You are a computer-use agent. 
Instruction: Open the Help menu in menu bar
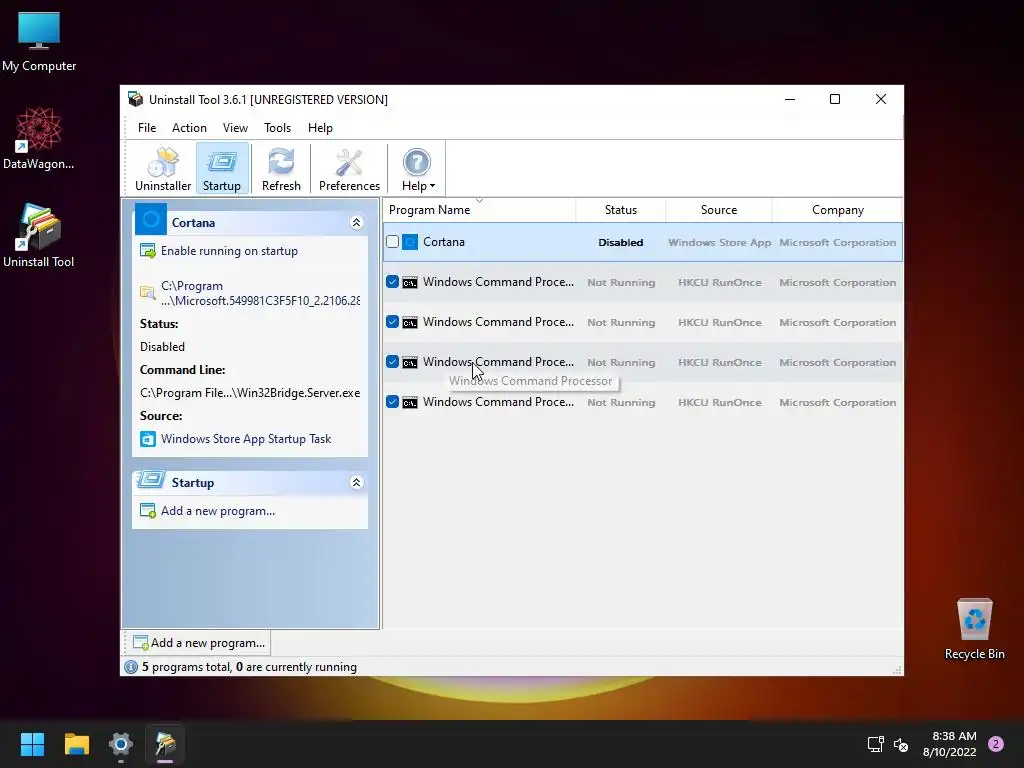tap(320, 128)
